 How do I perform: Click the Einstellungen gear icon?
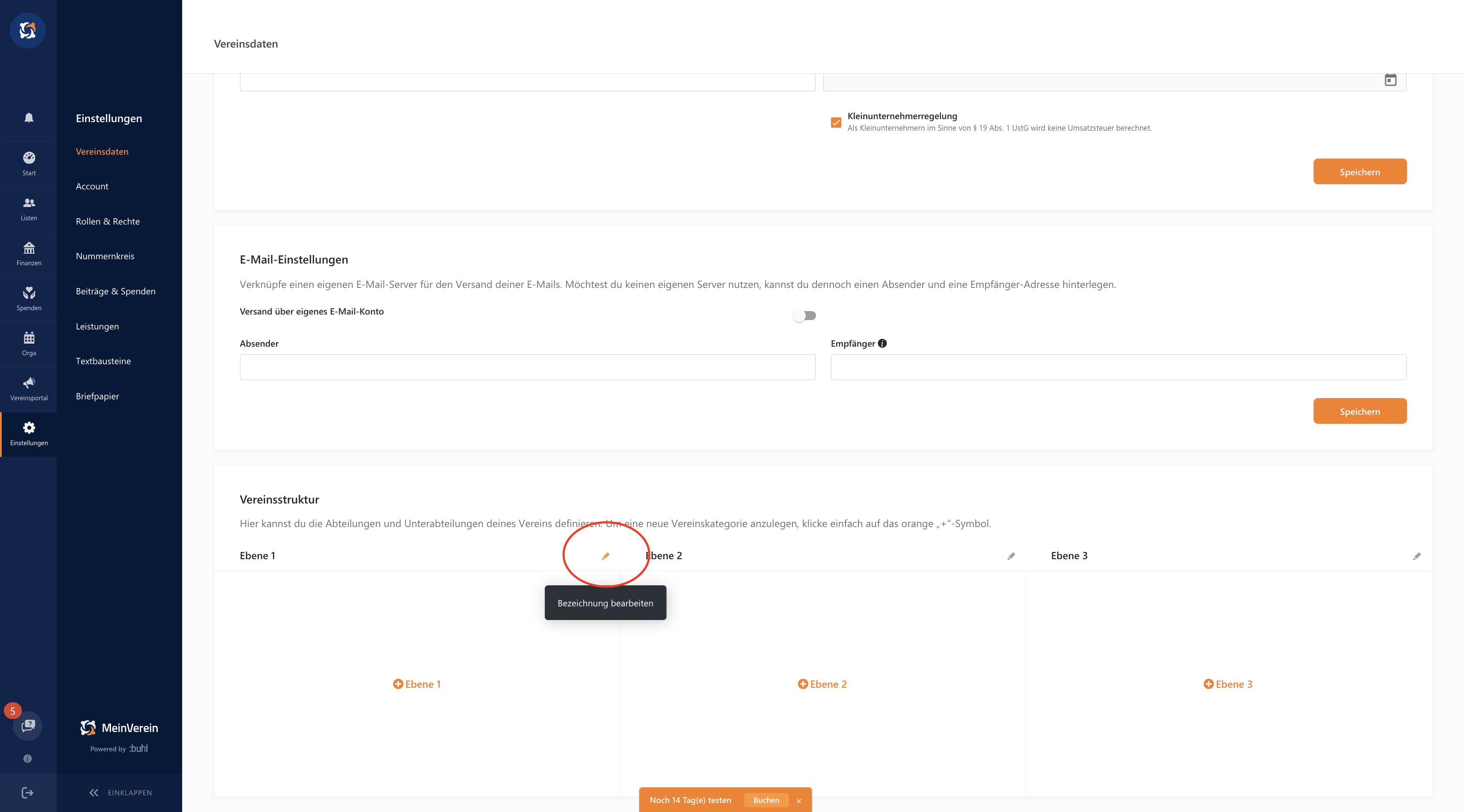[28, 428]
